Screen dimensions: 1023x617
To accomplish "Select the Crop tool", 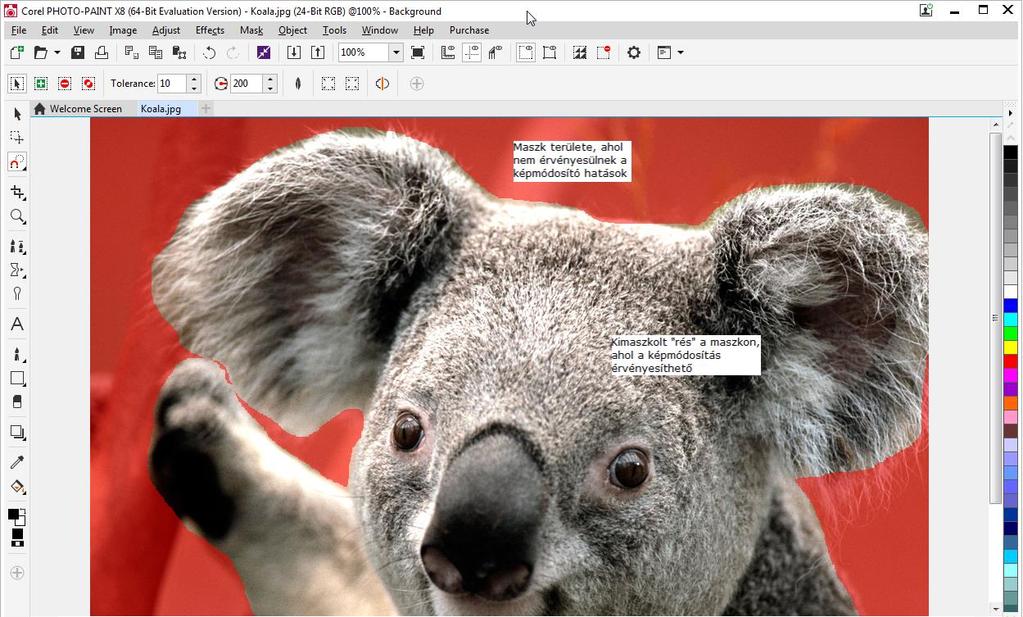I will tap(17, 192).
